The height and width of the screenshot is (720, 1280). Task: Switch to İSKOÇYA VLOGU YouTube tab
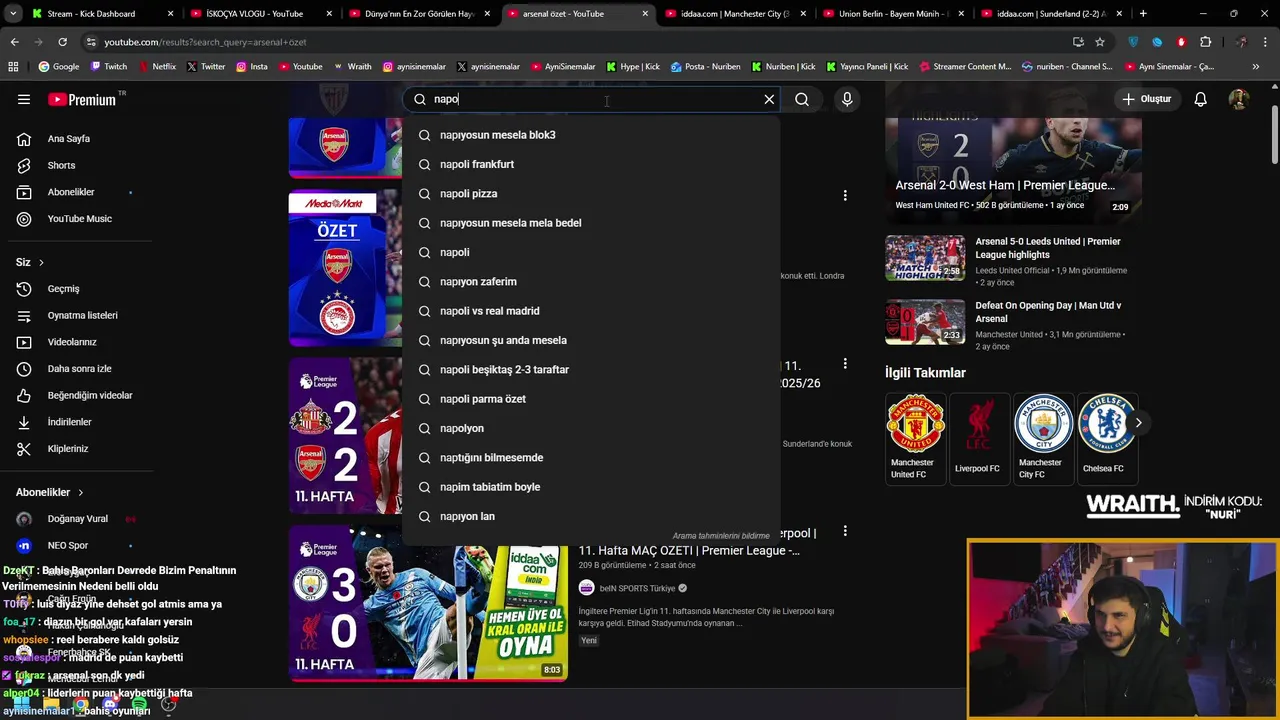click(262, 14)
